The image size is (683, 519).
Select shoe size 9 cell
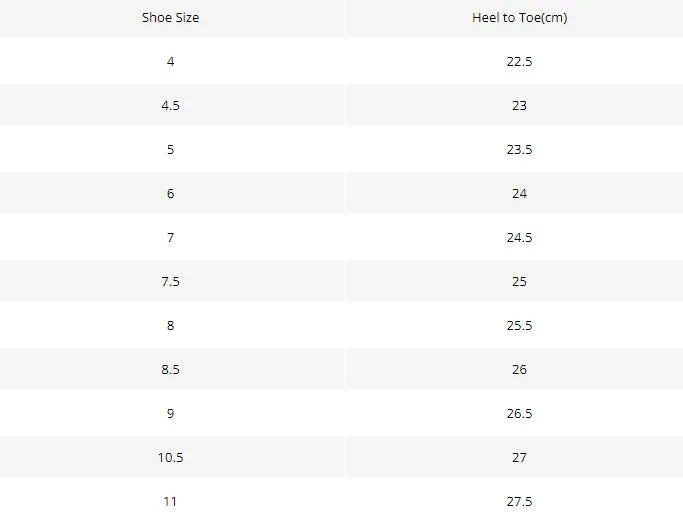pyautogui.click(x=170, y=414)
